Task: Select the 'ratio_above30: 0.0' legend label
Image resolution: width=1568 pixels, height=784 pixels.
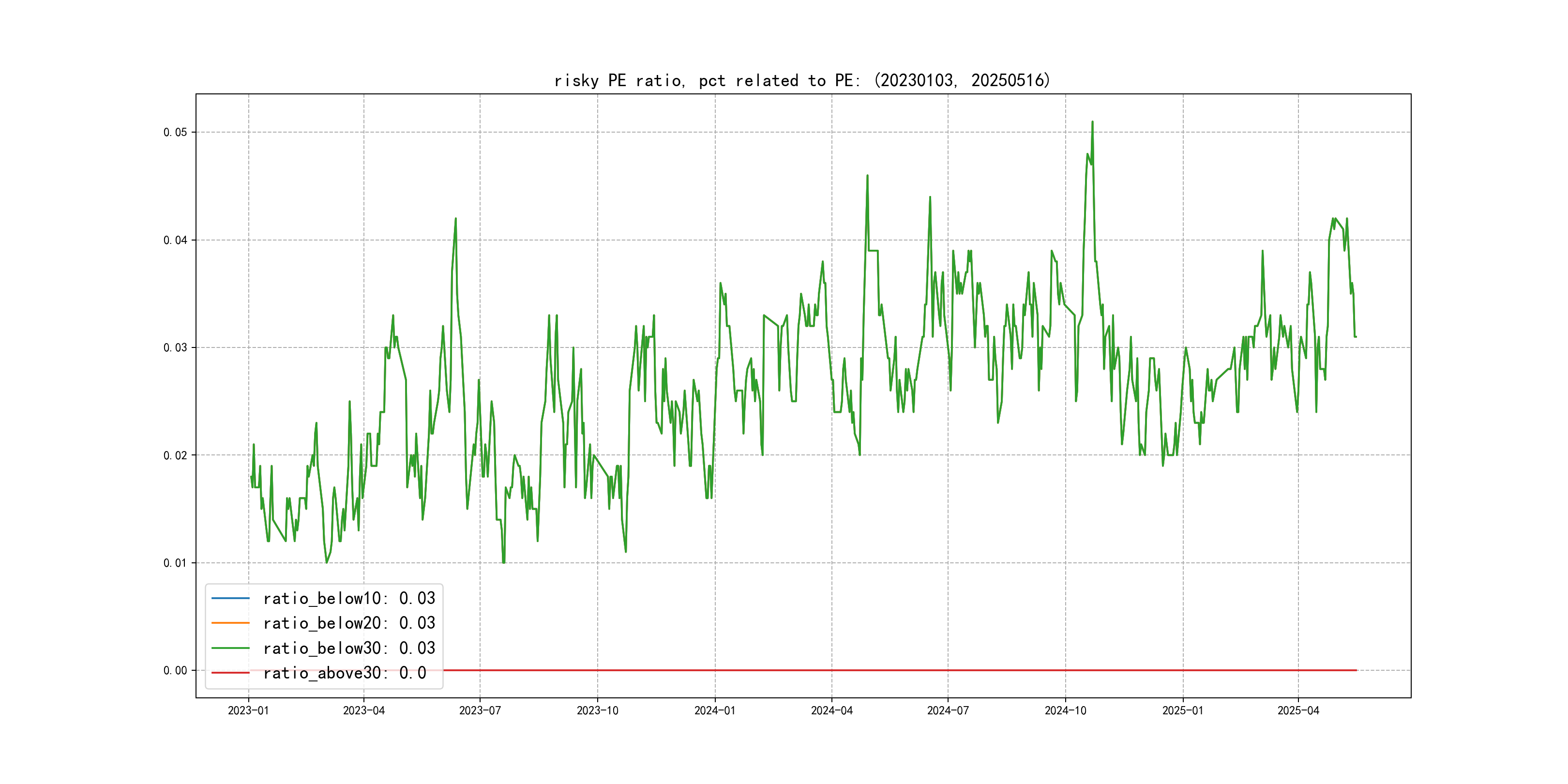Action: (345, 673)
